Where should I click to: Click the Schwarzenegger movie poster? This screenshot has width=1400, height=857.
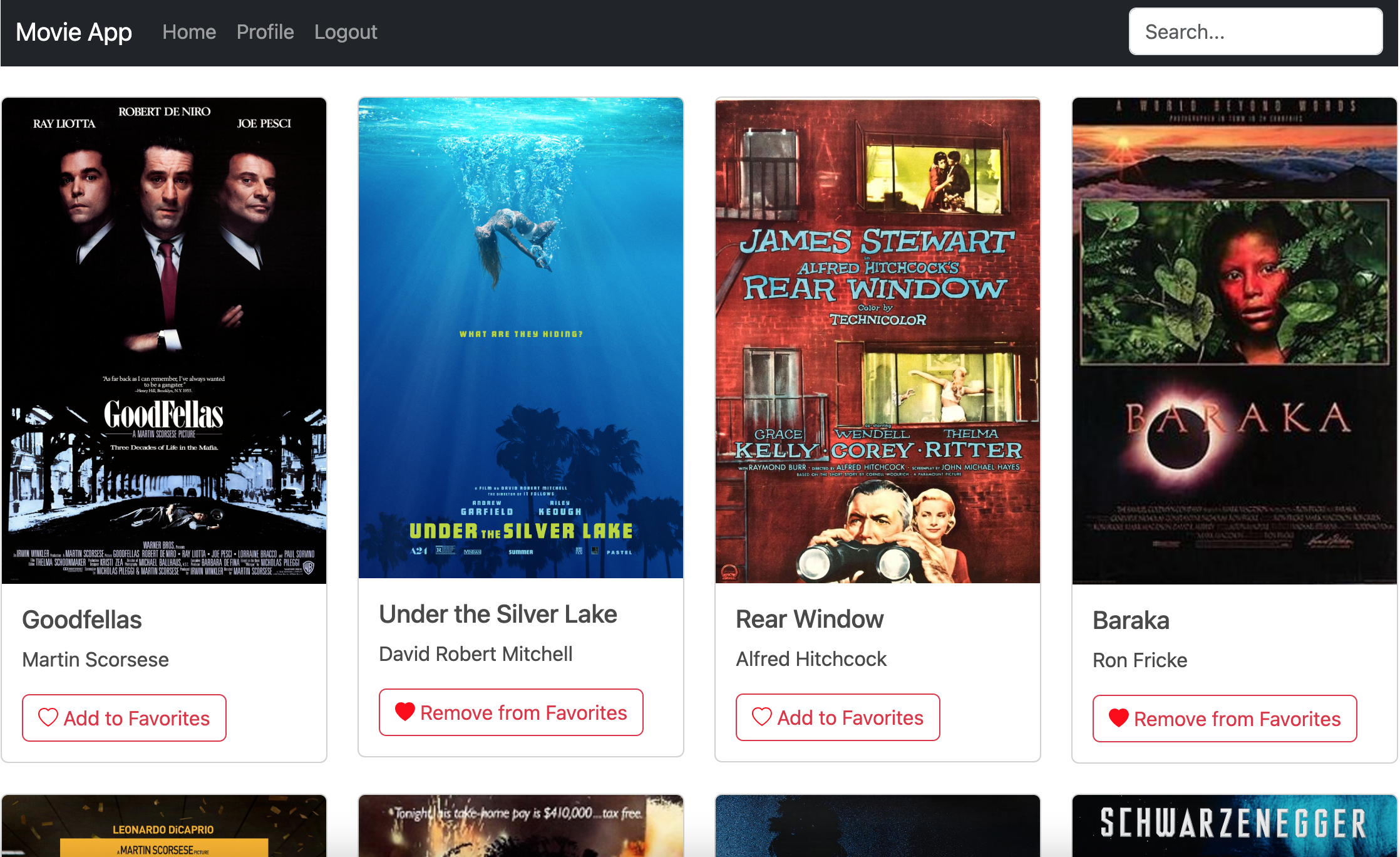point(1235,826)
